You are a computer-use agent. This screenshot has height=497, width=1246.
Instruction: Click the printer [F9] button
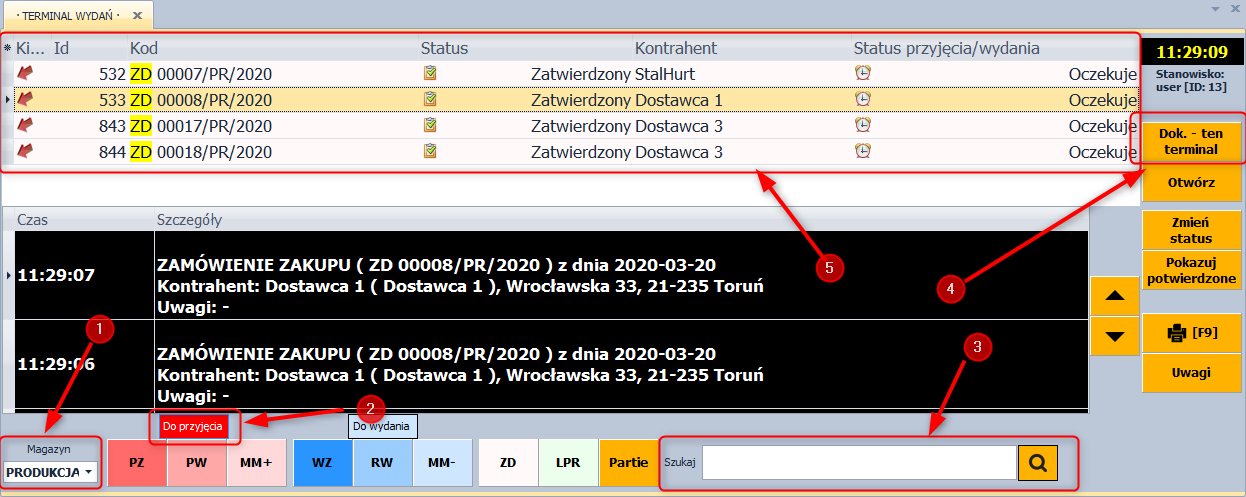click(1190, 333)
